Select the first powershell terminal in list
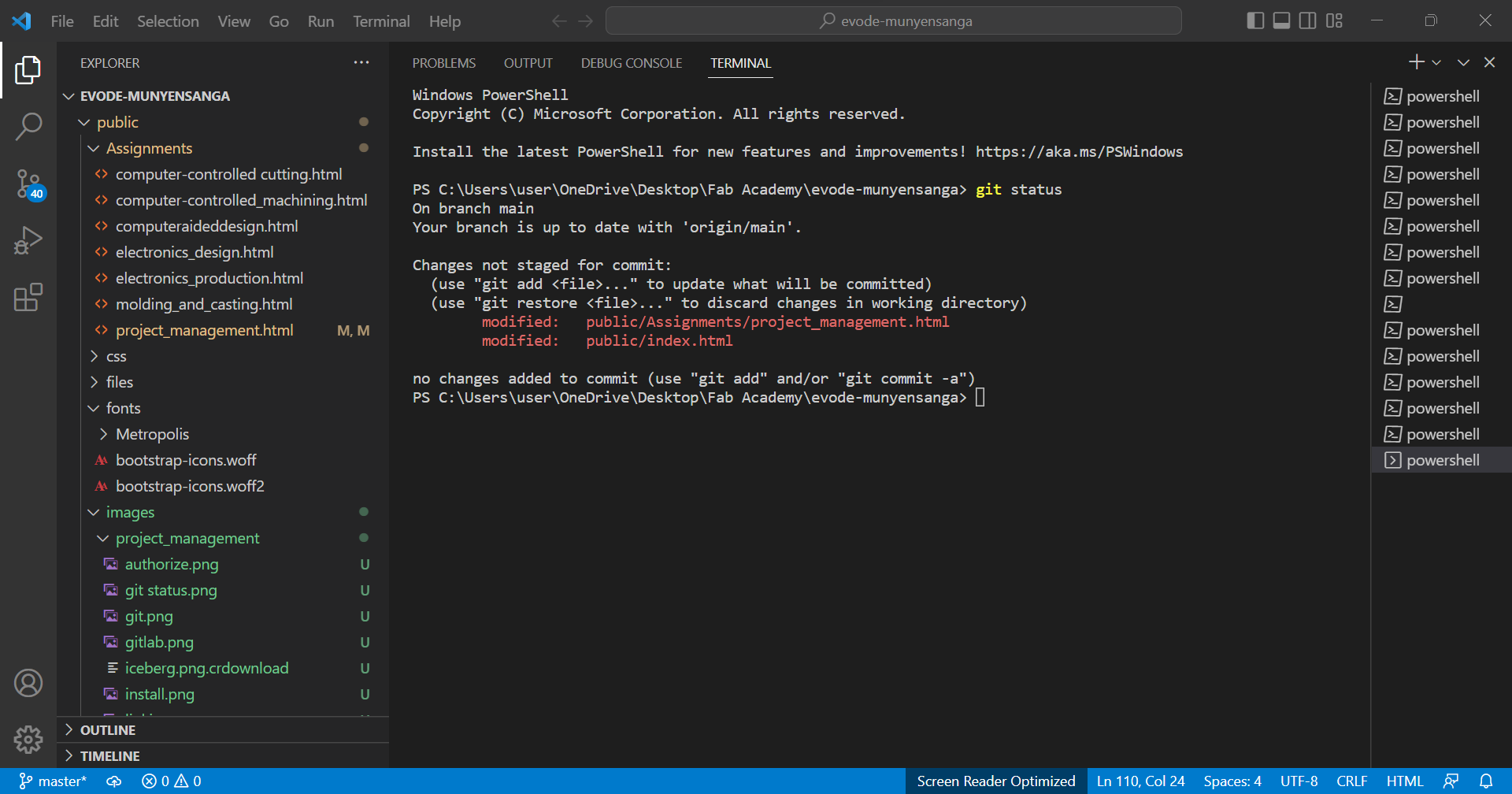Image resolution: width=1512 pixels, height=794 pixels. (1441, 96)
